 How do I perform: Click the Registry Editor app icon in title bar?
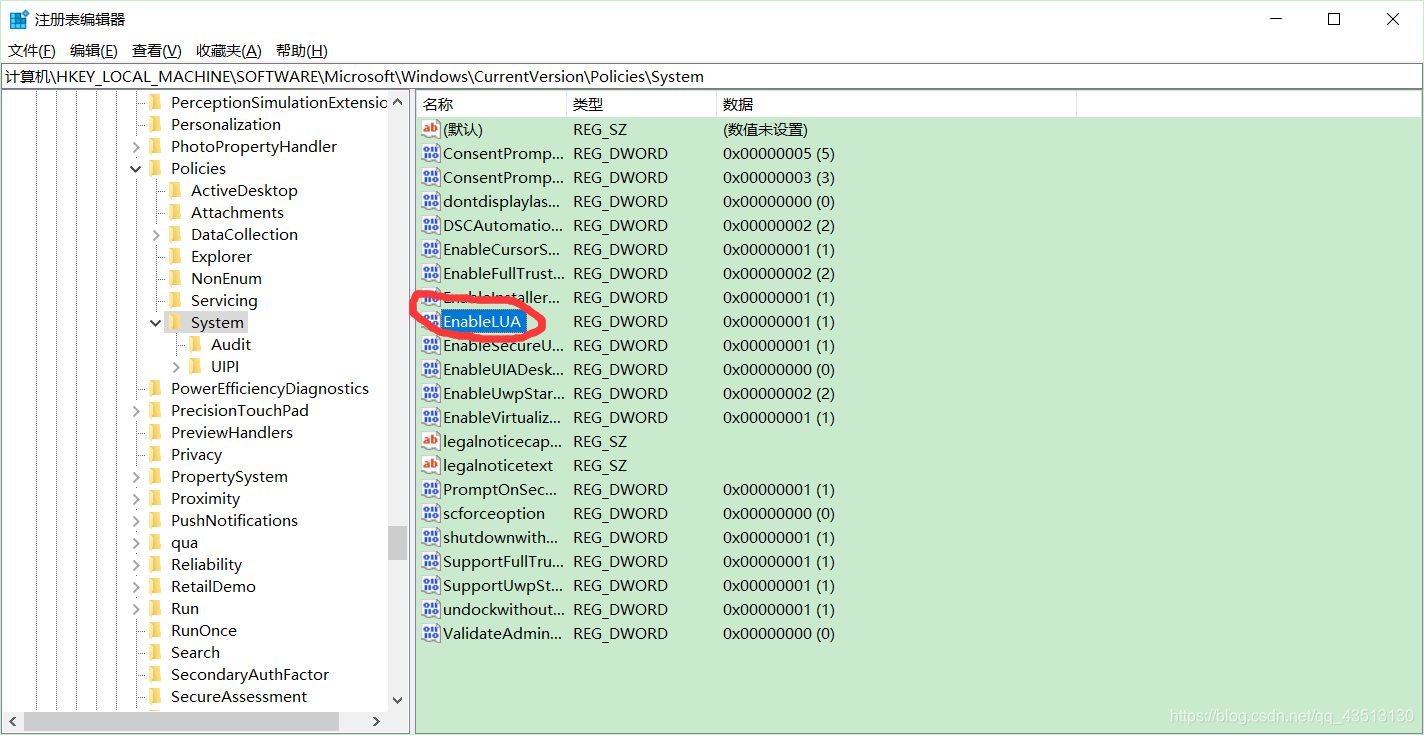18,19
